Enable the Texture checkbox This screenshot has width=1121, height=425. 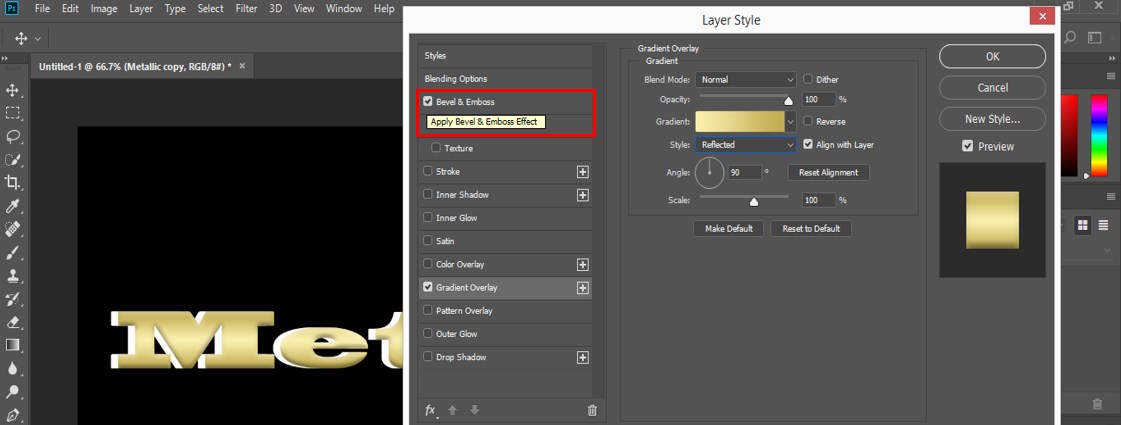tap(436, 148)
